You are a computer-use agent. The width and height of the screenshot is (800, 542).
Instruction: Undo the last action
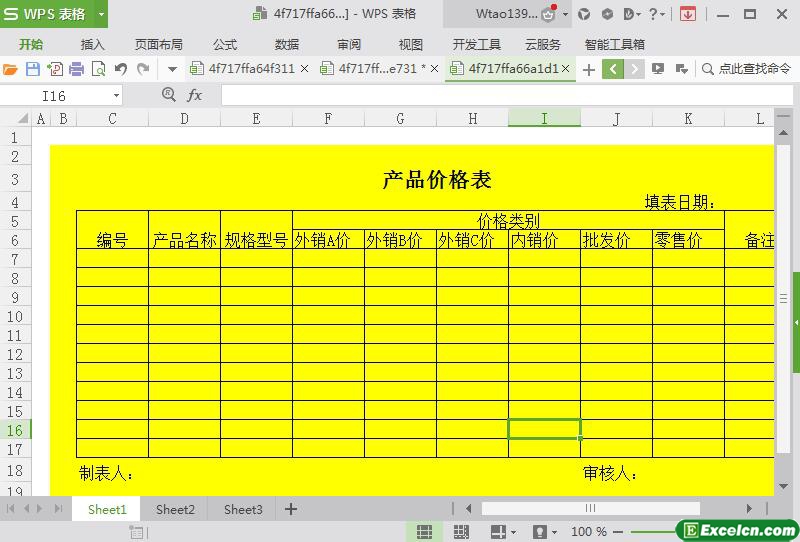pos(121,69)
